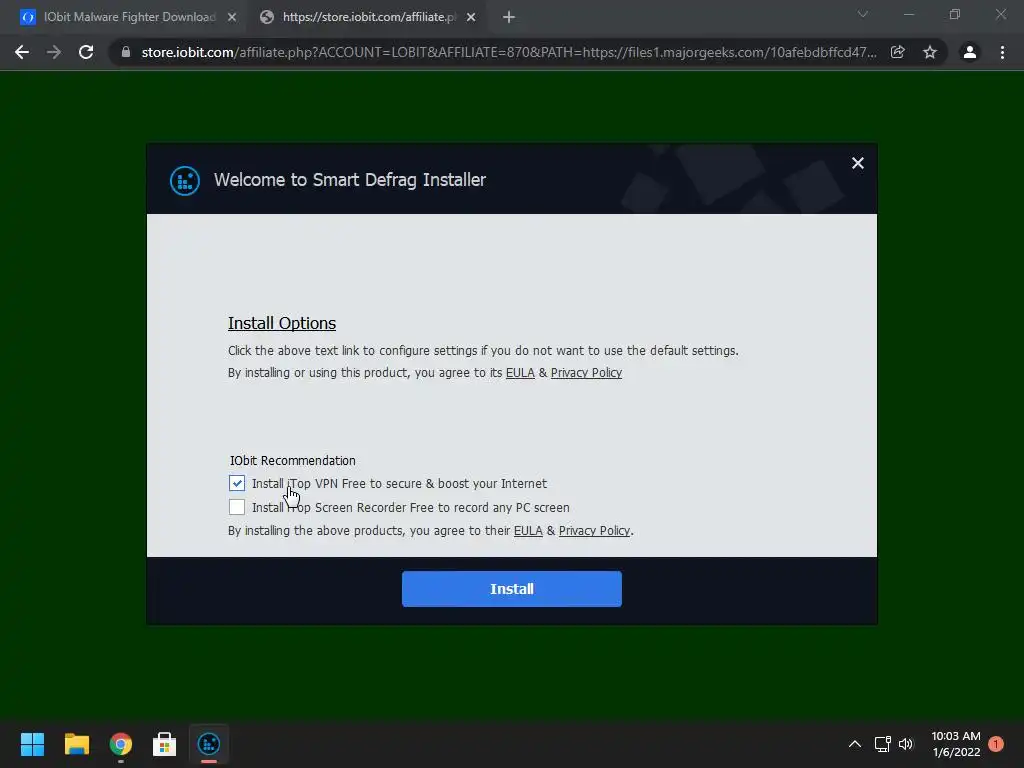
Task: Reload the current page
Action: [x=86, y=52]
